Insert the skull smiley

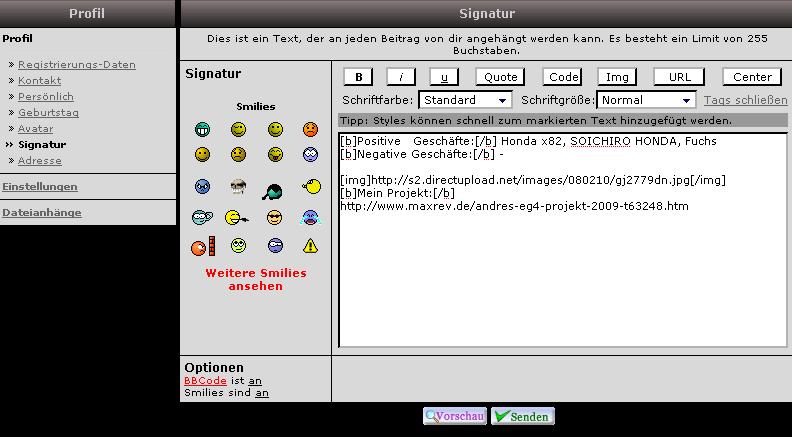(238, 187)
